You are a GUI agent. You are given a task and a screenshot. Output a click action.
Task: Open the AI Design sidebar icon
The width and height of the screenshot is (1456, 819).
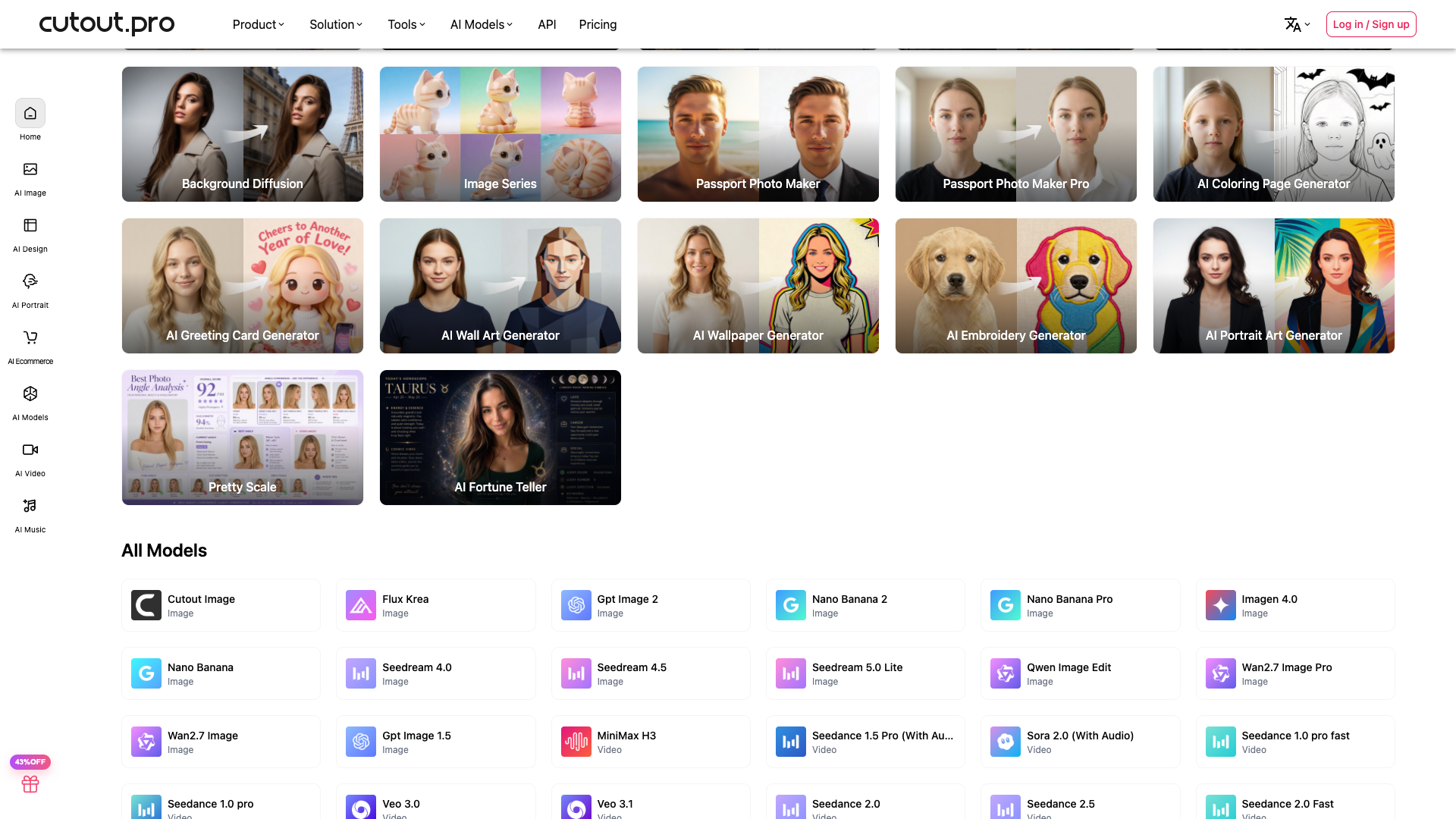pos(30,225)
